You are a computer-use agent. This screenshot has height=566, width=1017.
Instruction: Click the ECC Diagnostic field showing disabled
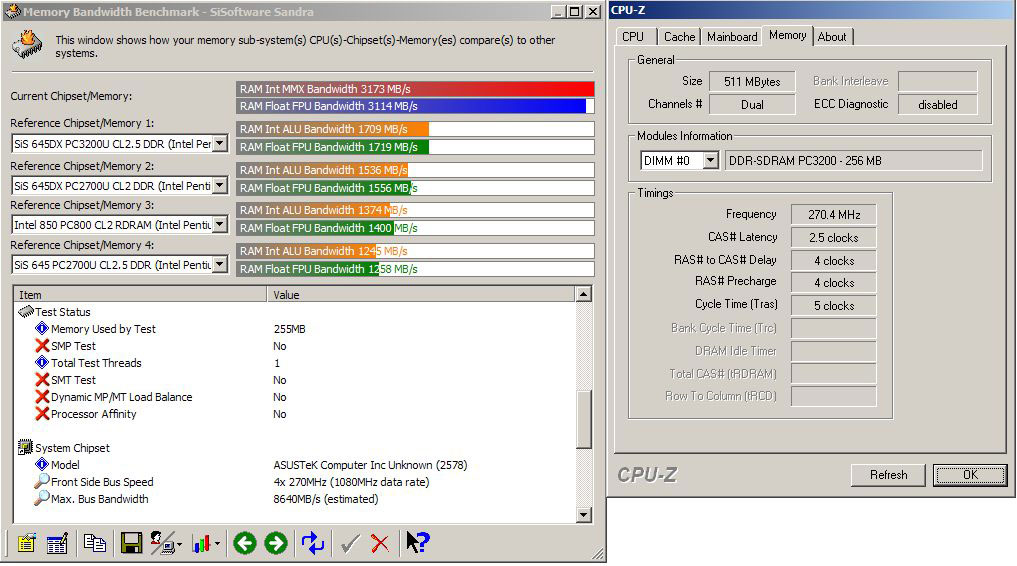(x=937, y=104)
